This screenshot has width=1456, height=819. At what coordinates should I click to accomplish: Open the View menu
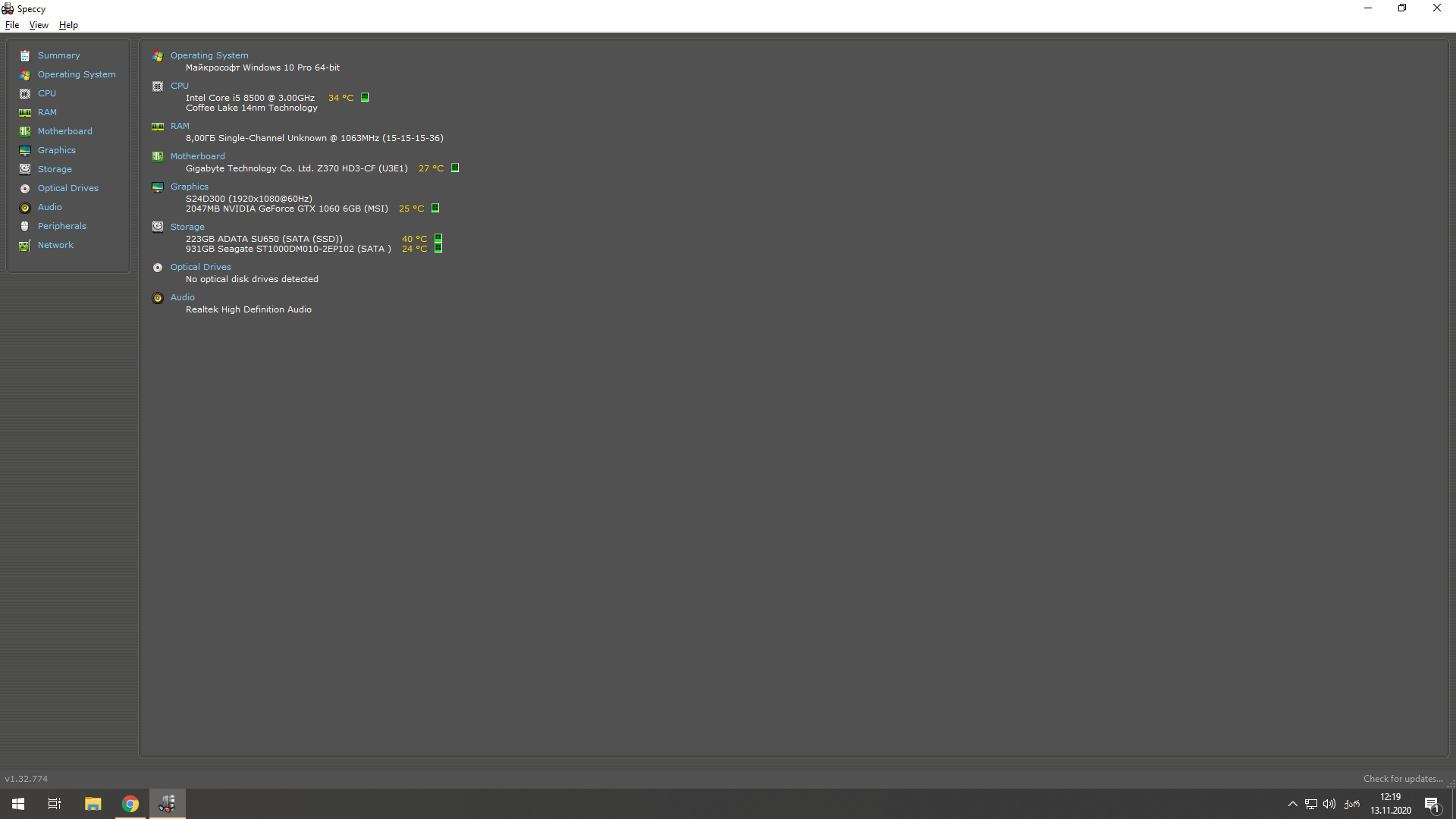coord(39,25)
